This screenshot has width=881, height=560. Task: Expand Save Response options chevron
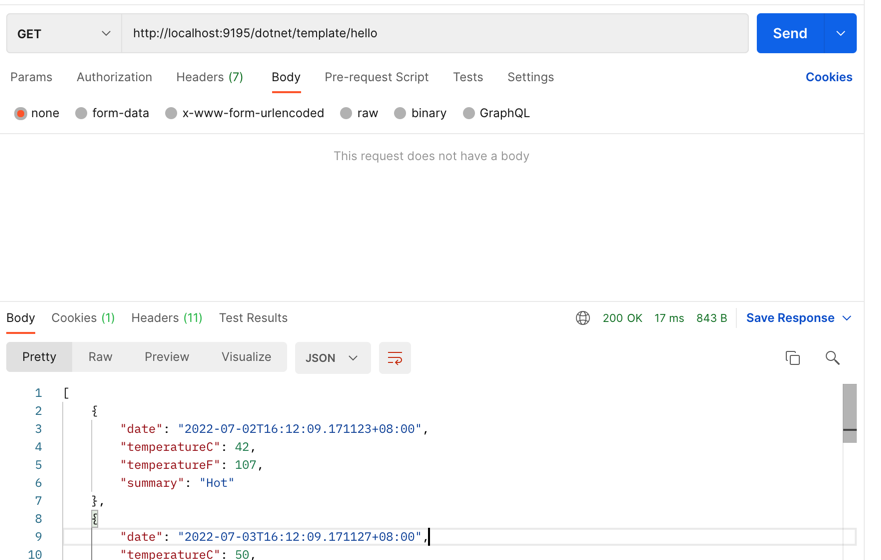(847, 318)
